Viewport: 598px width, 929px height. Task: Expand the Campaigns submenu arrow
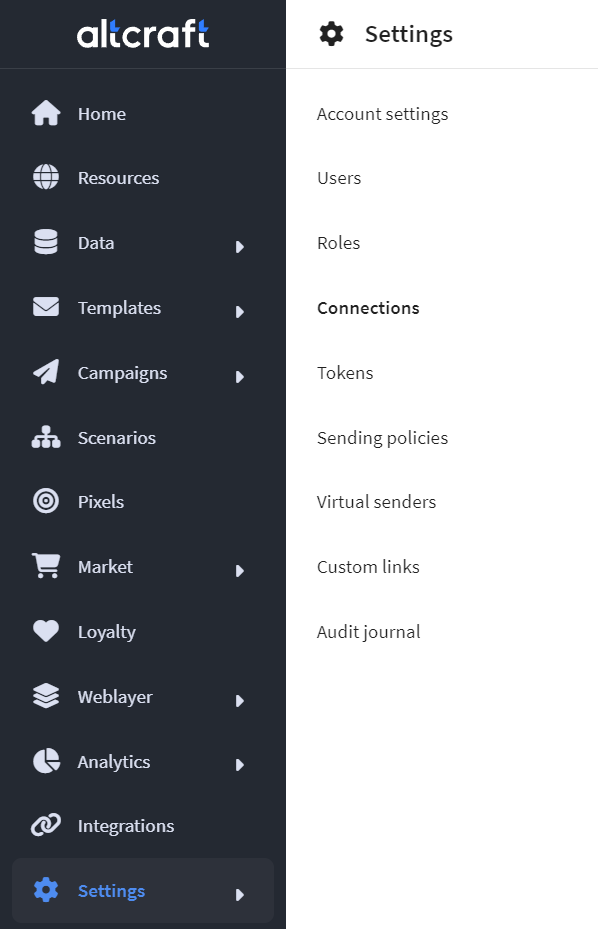click(239, 377)
